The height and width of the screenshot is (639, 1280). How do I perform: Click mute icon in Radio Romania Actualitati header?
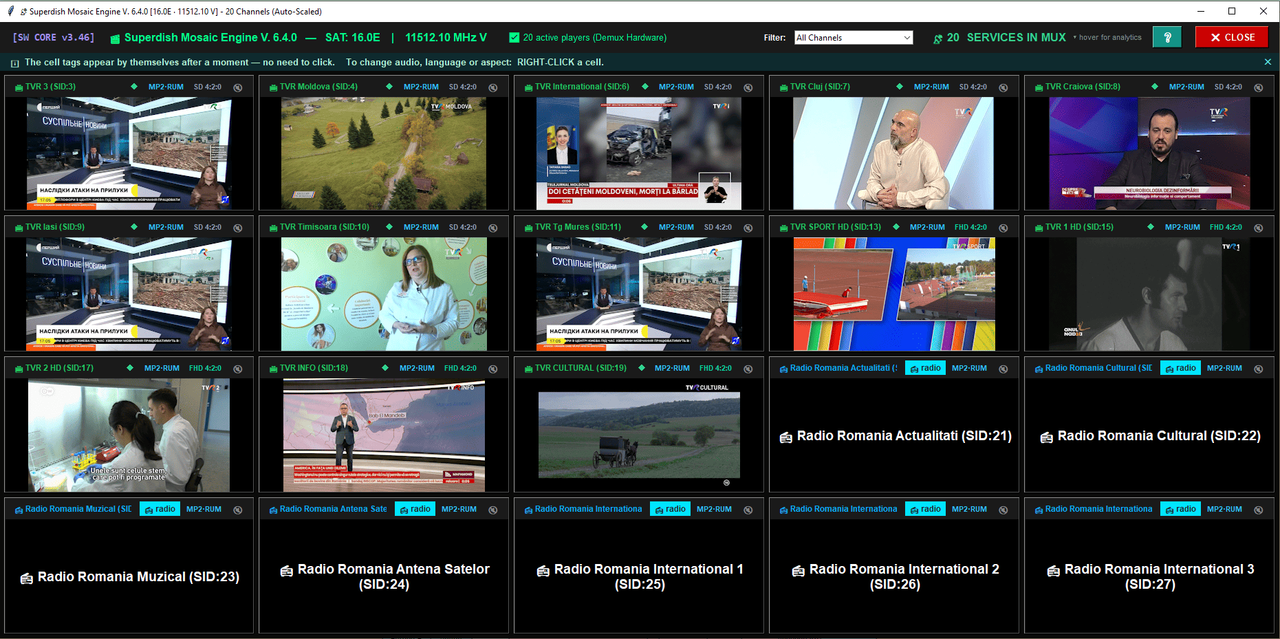1003,368
